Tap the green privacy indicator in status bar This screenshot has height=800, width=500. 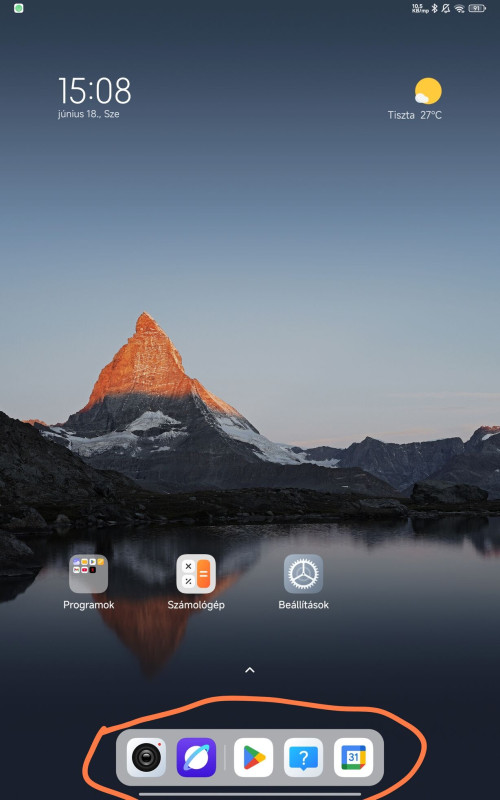[19, 8]
